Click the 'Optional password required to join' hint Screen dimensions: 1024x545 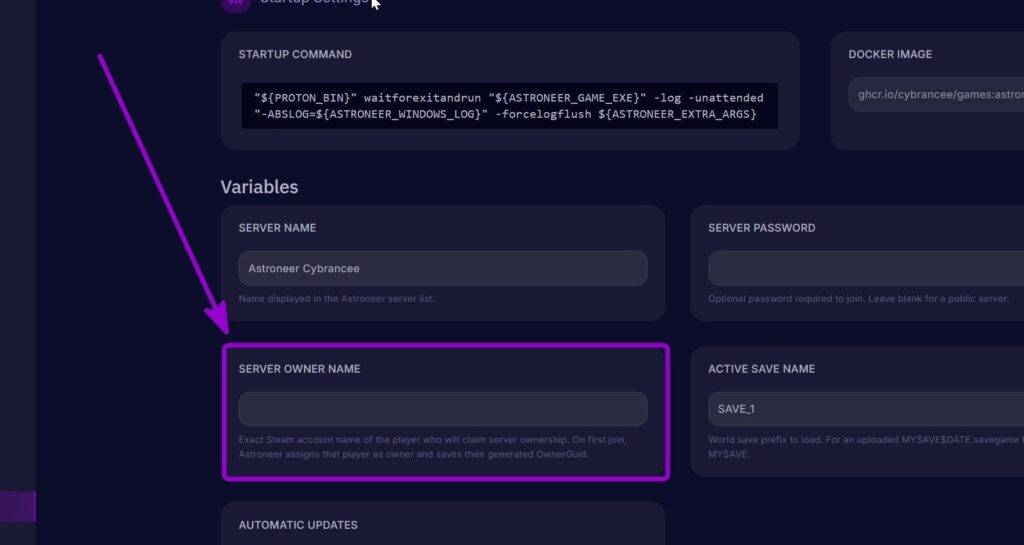pyautogui.click(x=858, y=299)
